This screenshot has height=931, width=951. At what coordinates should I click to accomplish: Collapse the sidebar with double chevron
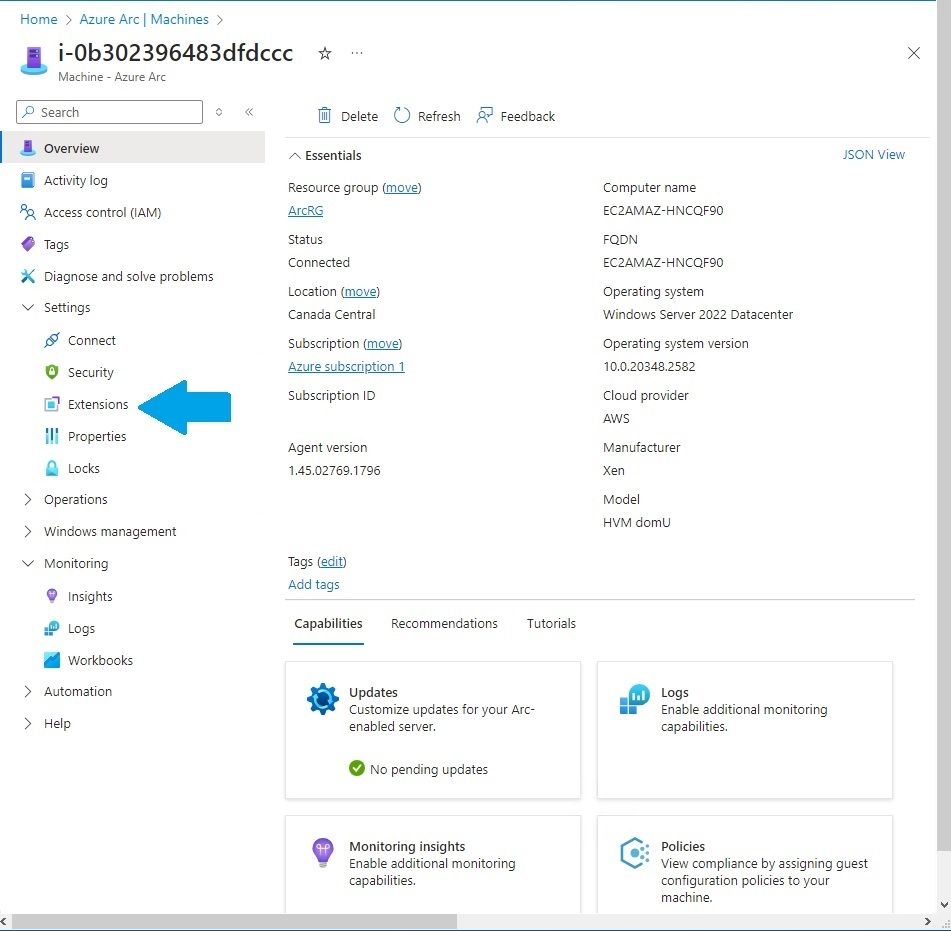(249, 112)
